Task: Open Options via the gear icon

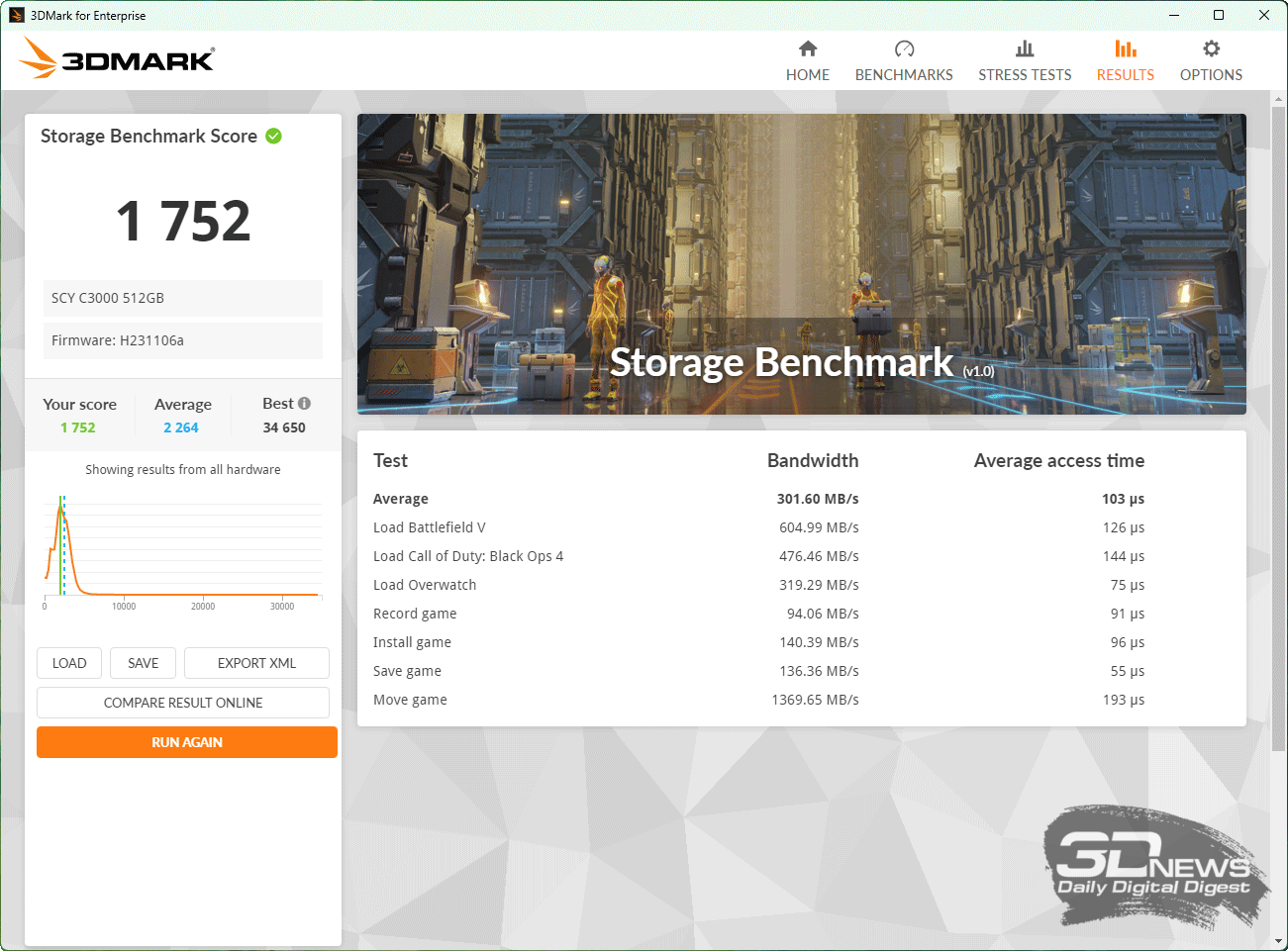Action: coord(1211,48)
